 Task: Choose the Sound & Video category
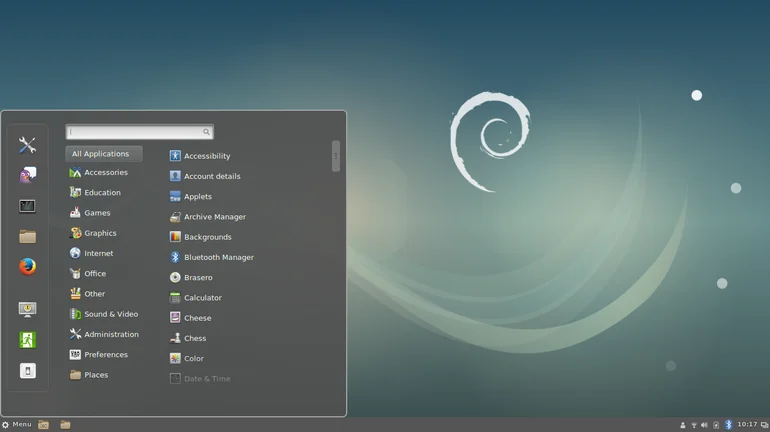point(110,314)
